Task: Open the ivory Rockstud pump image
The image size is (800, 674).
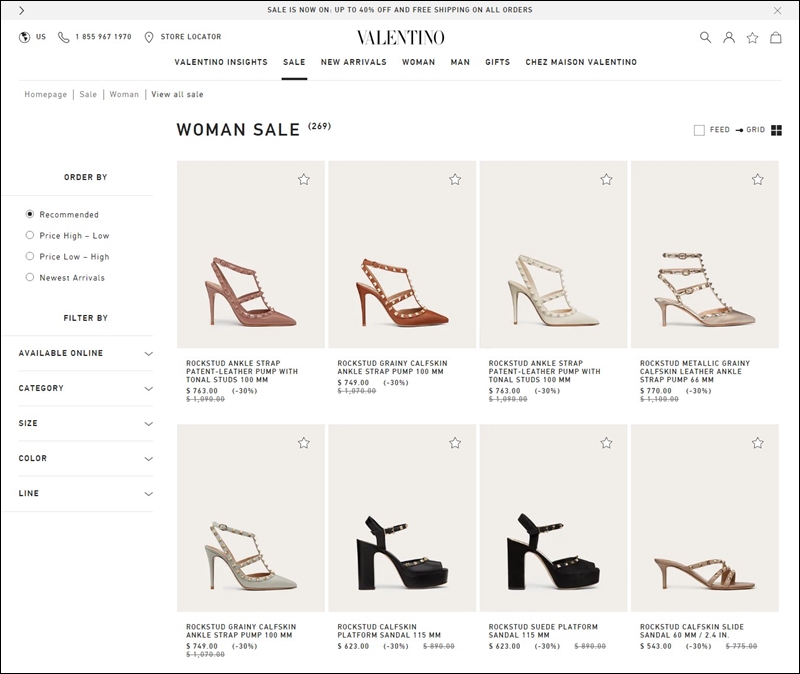Action: pos(554,255)
